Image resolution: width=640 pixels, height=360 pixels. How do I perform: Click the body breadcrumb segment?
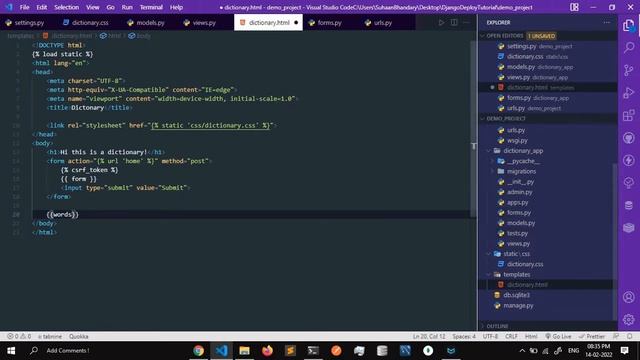[140, 36]
